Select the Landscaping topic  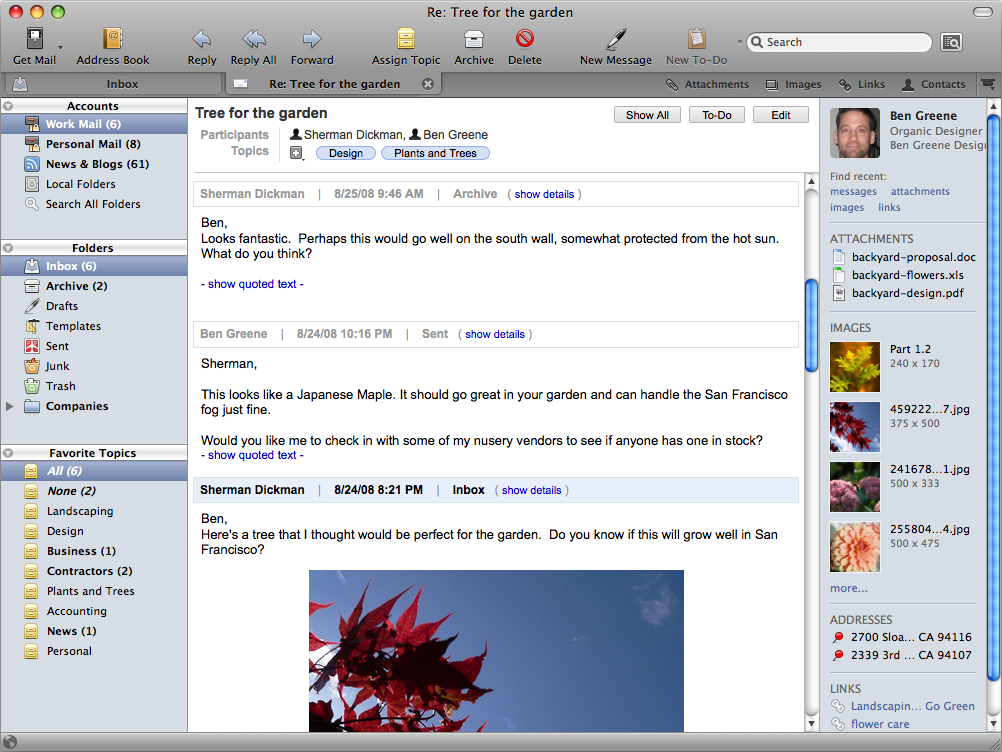(94, 511)
